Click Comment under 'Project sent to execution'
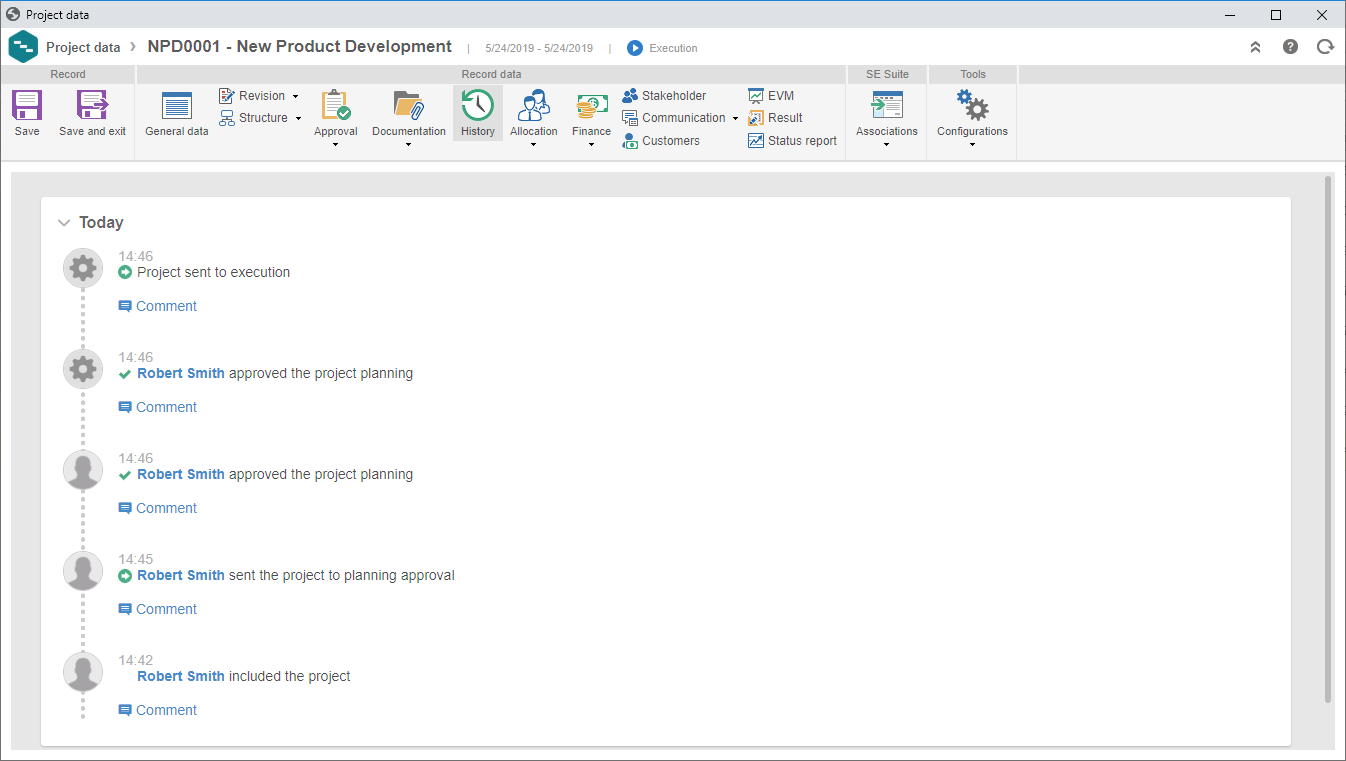The width and height of the screenshot is (1346, 761). [x=158, y=306]
